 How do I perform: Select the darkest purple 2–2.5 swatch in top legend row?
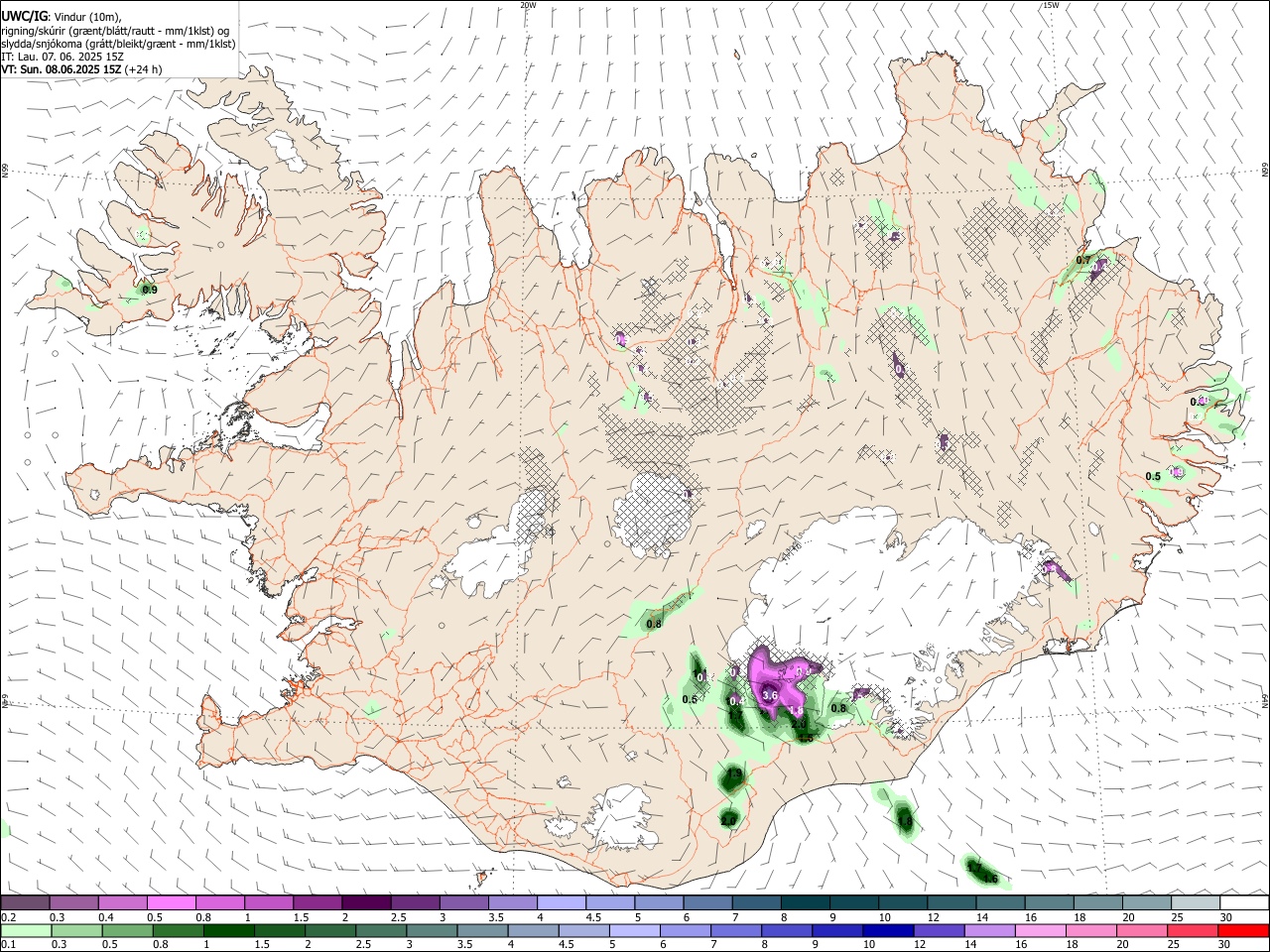point(366,902)
